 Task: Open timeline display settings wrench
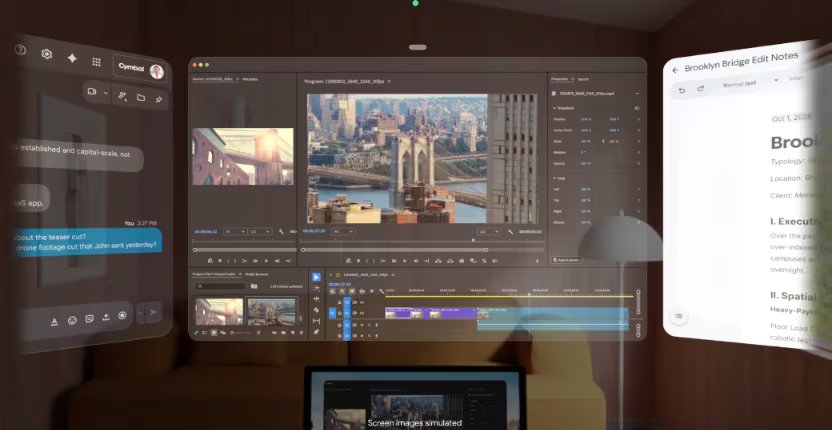click(x=382, y=291)
